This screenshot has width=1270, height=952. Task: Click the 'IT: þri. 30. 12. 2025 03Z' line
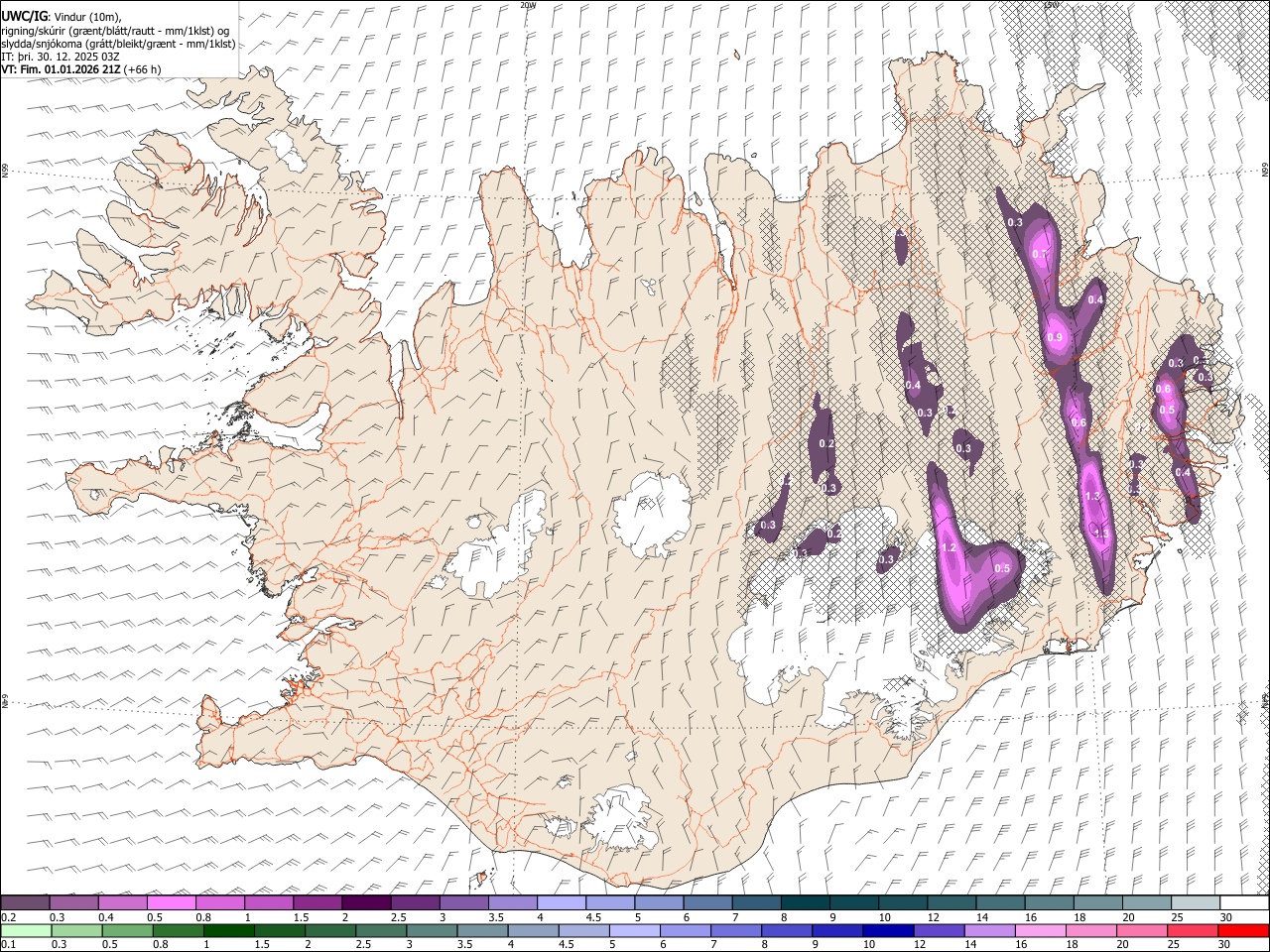(x=61, y=57)
